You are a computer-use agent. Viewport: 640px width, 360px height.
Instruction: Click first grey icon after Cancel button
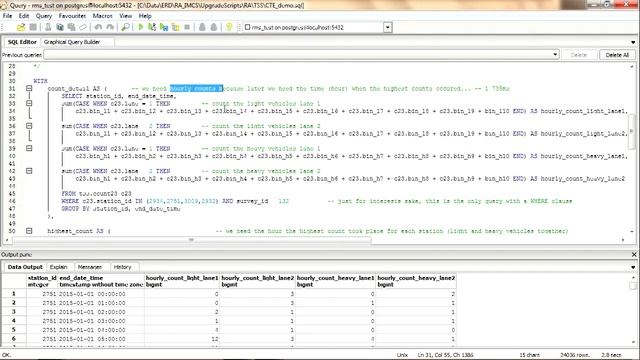[x=202, y=27]
